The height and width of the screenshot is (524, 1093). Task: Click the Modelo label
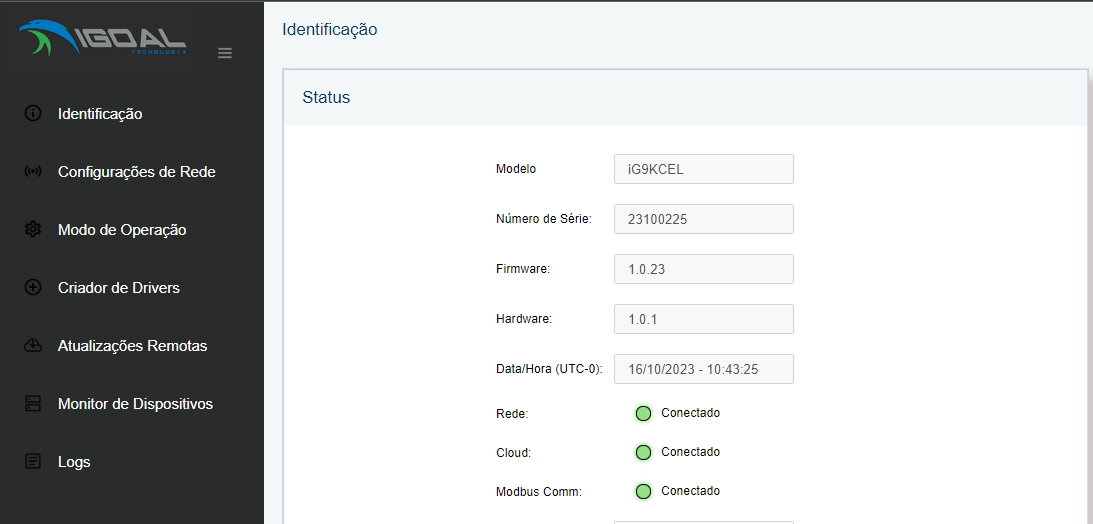(x=516, y=169)
